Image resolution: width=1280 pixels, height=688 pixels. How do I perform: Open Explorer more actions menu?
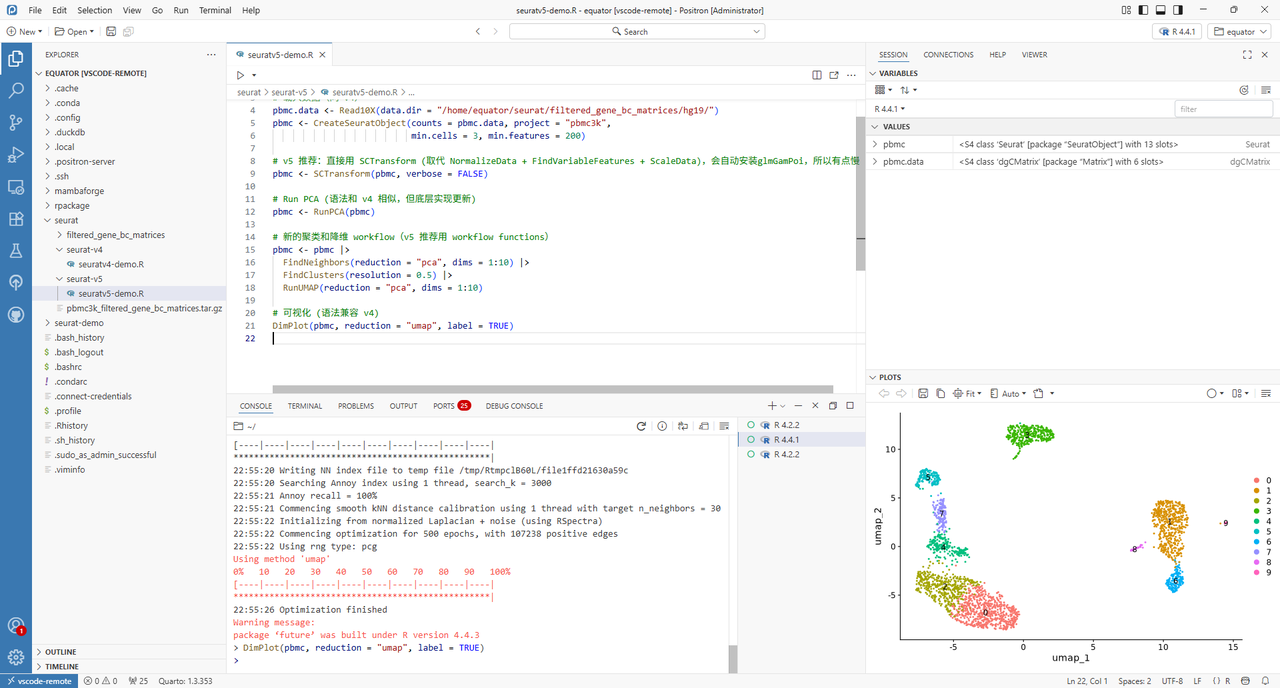(211, 55)
